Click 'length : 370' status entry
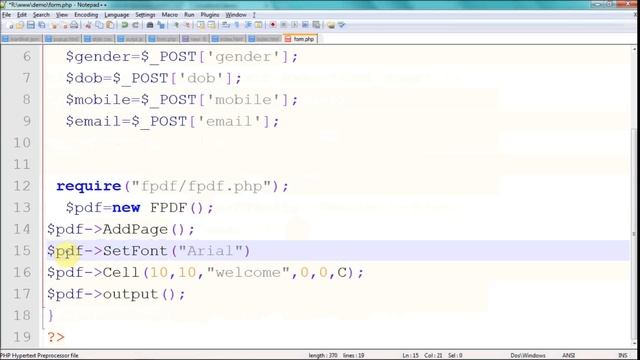 (x=323, y=356)
